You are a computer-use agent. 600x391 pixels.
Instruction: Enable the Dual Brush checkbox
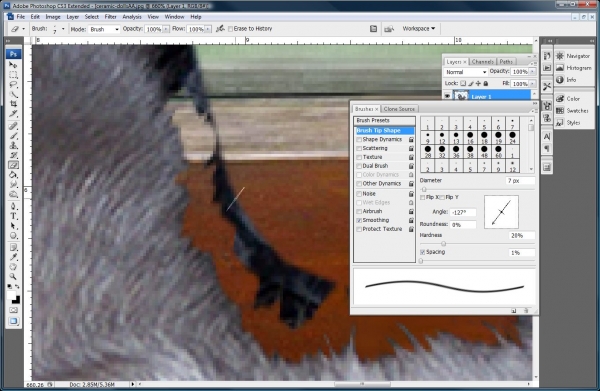359,166
